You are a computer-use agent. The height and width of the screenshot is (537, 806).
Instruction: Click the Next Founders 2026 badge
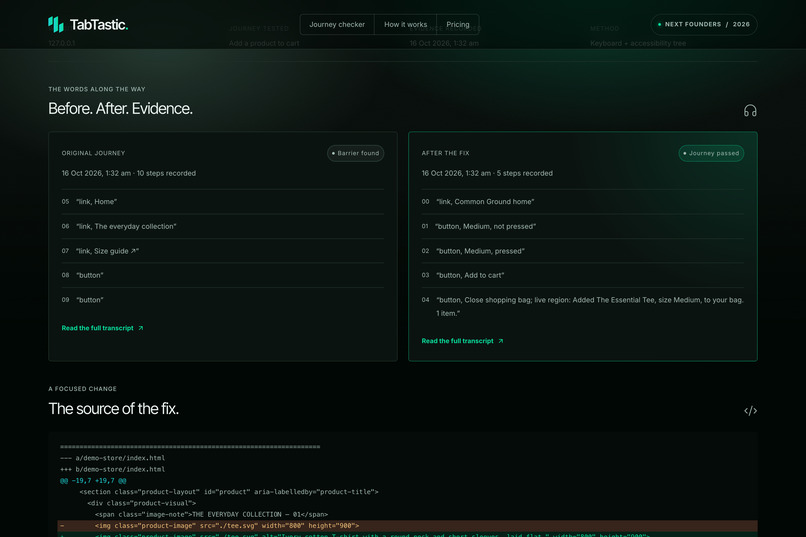(x=704, y=24)
